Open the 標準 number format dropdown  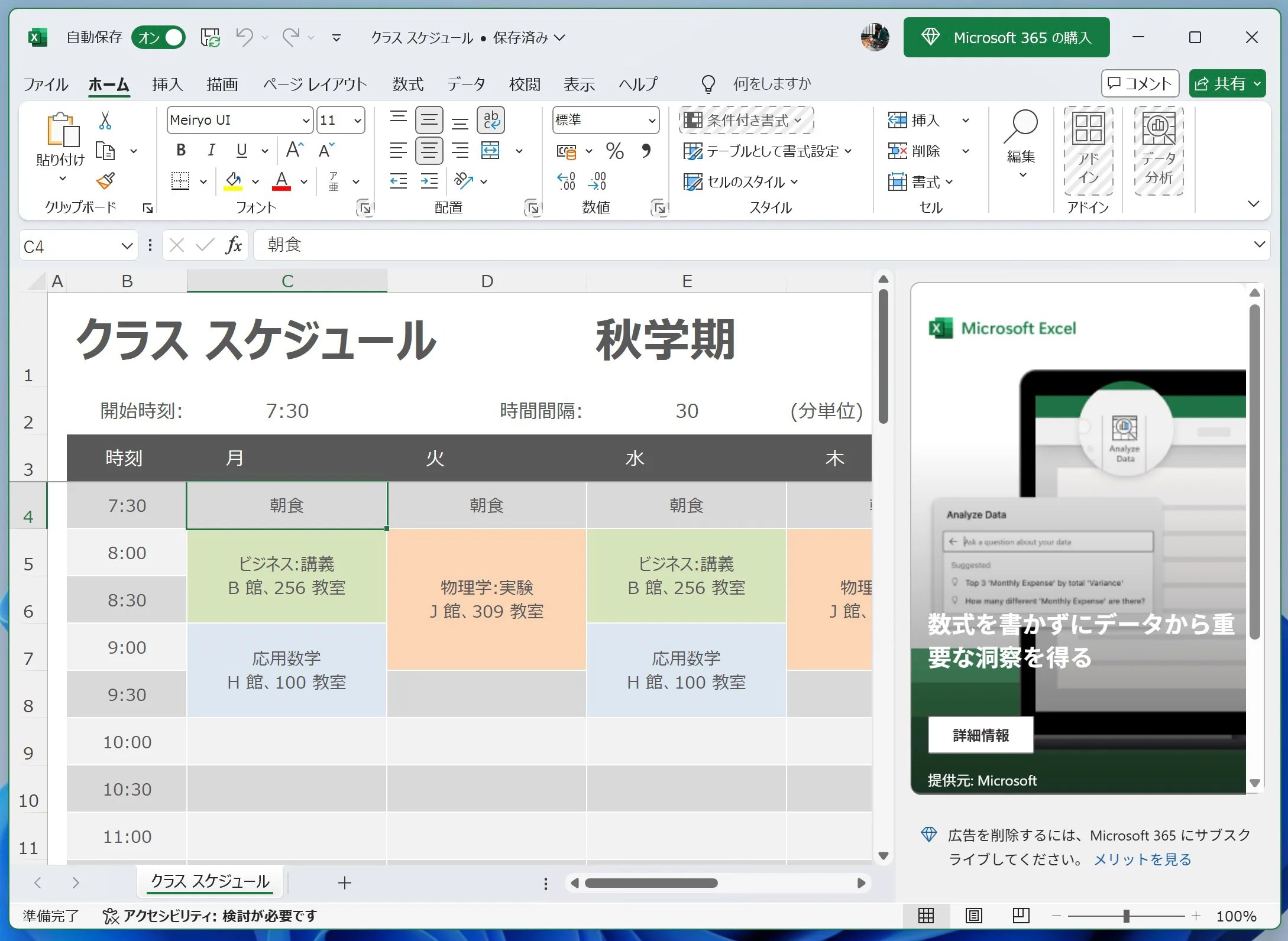tap(651, 121)
